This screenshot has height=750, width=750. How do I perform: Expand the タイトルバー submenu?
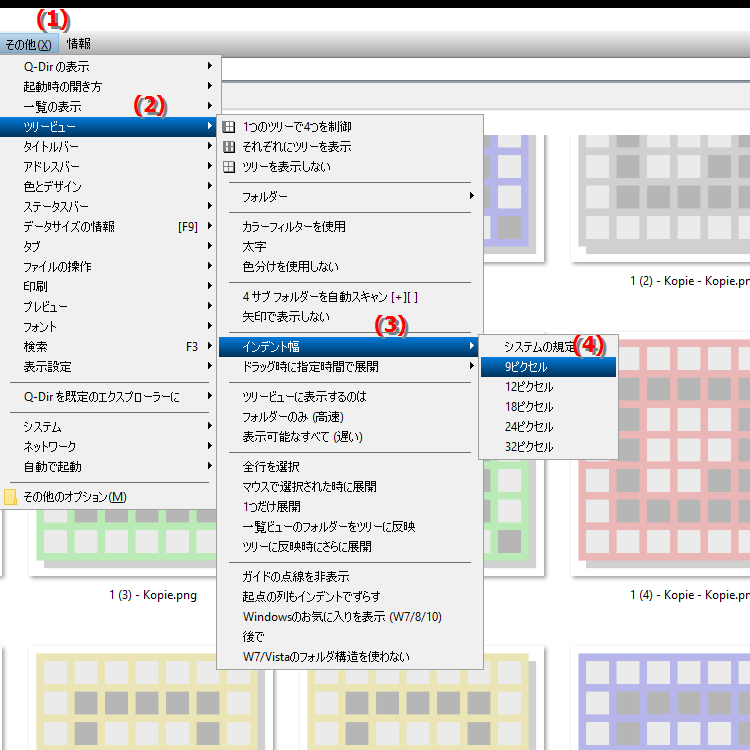[x=108, y=147]
